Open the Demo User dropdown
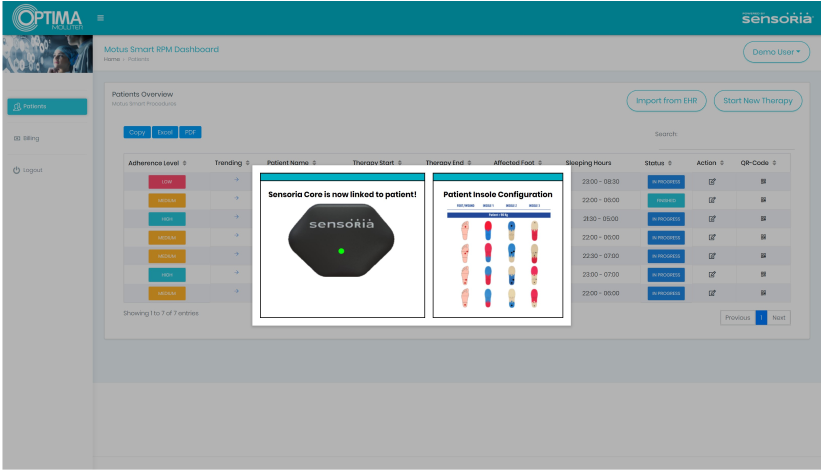 (x=775, y=52)
